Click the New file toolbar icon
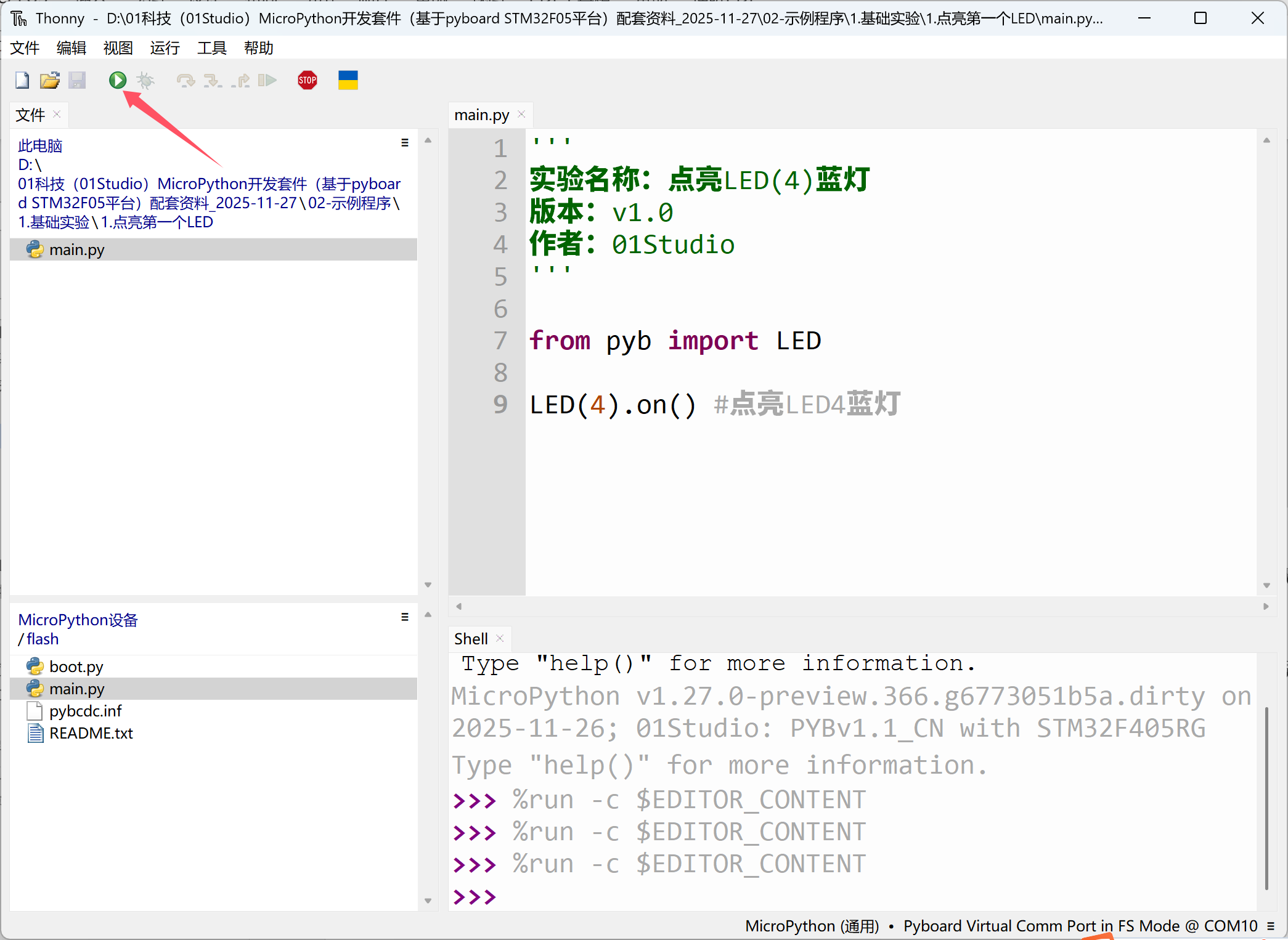Screen dimensions: 1288x940 coord(22,80)
